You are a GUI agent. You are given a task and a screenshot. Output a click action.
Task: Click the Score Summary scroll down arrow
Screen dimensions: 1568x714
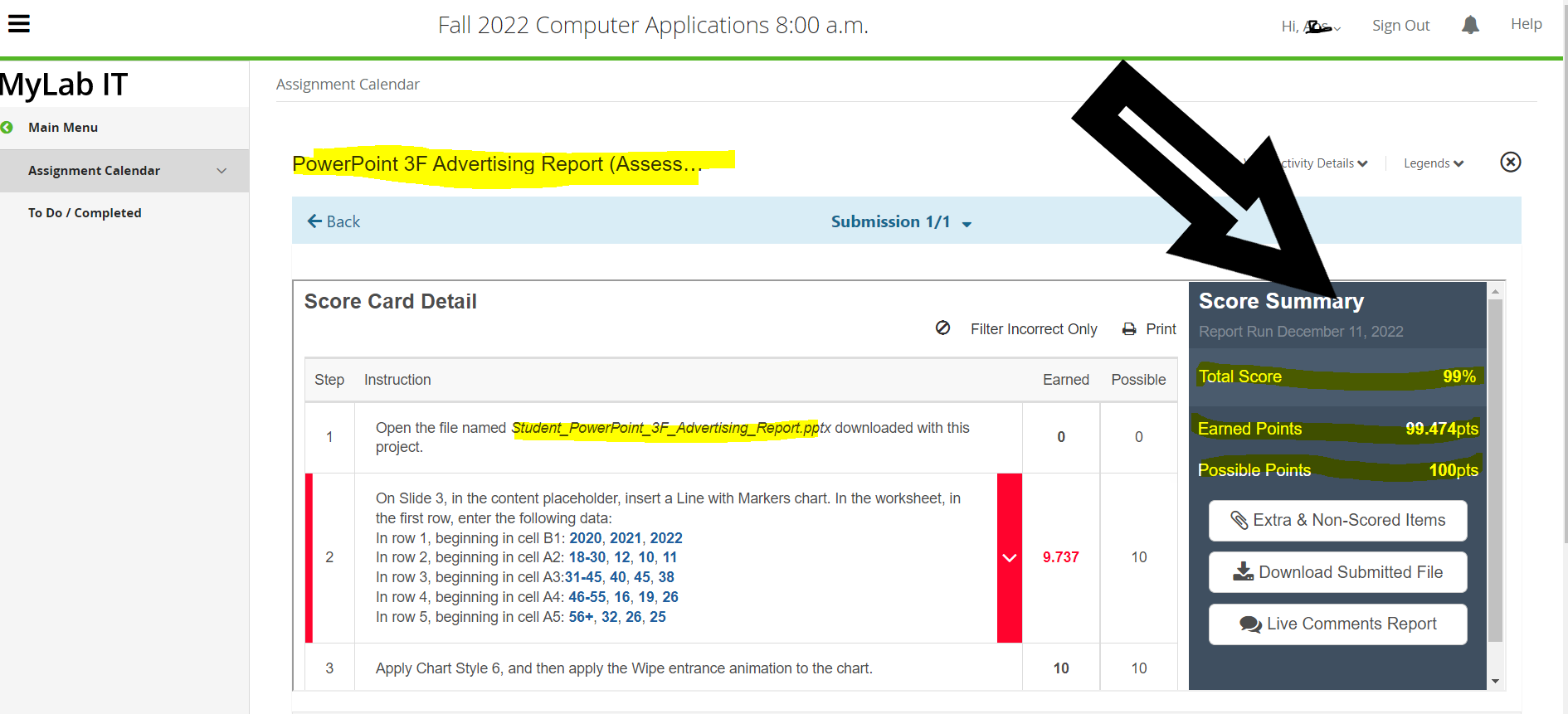(1495, 682)
